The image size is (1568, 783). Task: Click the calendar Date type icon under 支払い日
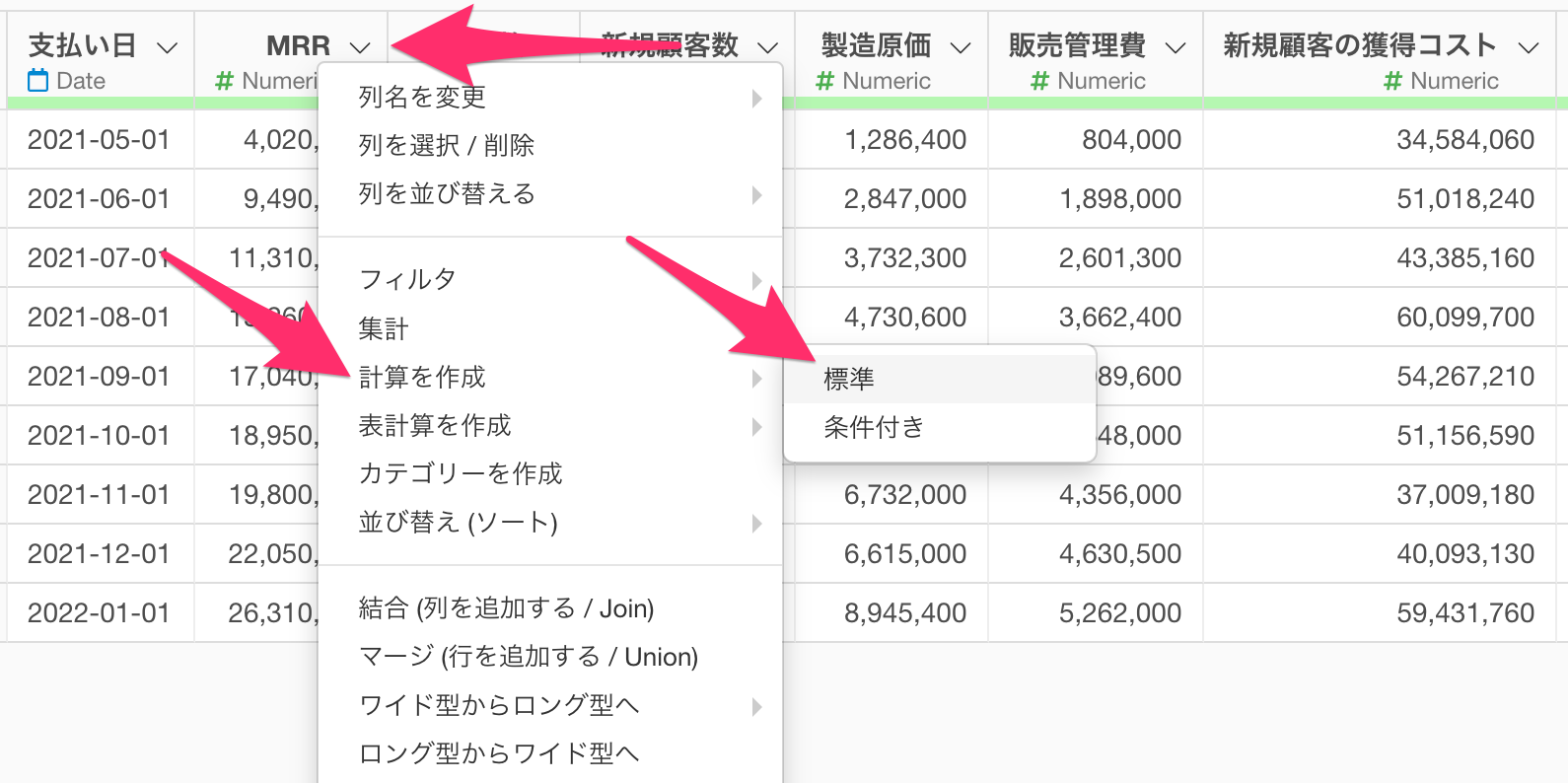pos(37,81)
